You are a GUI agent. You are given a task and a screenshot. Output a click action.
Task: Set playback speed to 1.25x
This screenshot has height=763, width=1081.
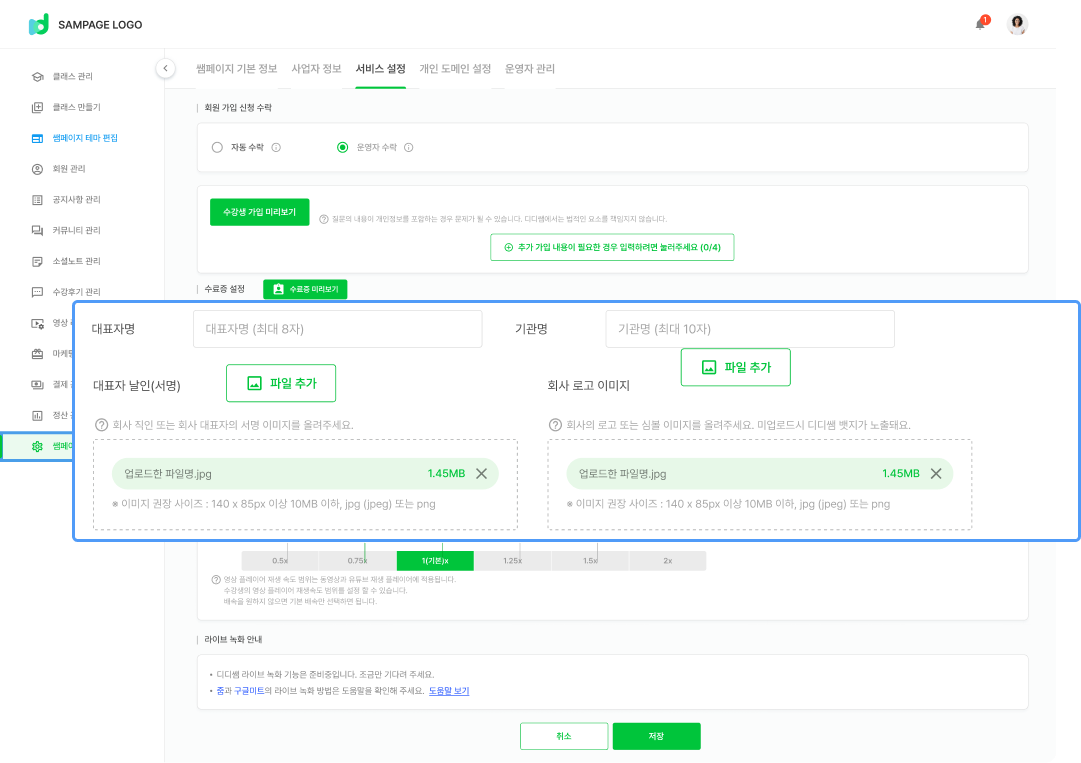point(513,561)
